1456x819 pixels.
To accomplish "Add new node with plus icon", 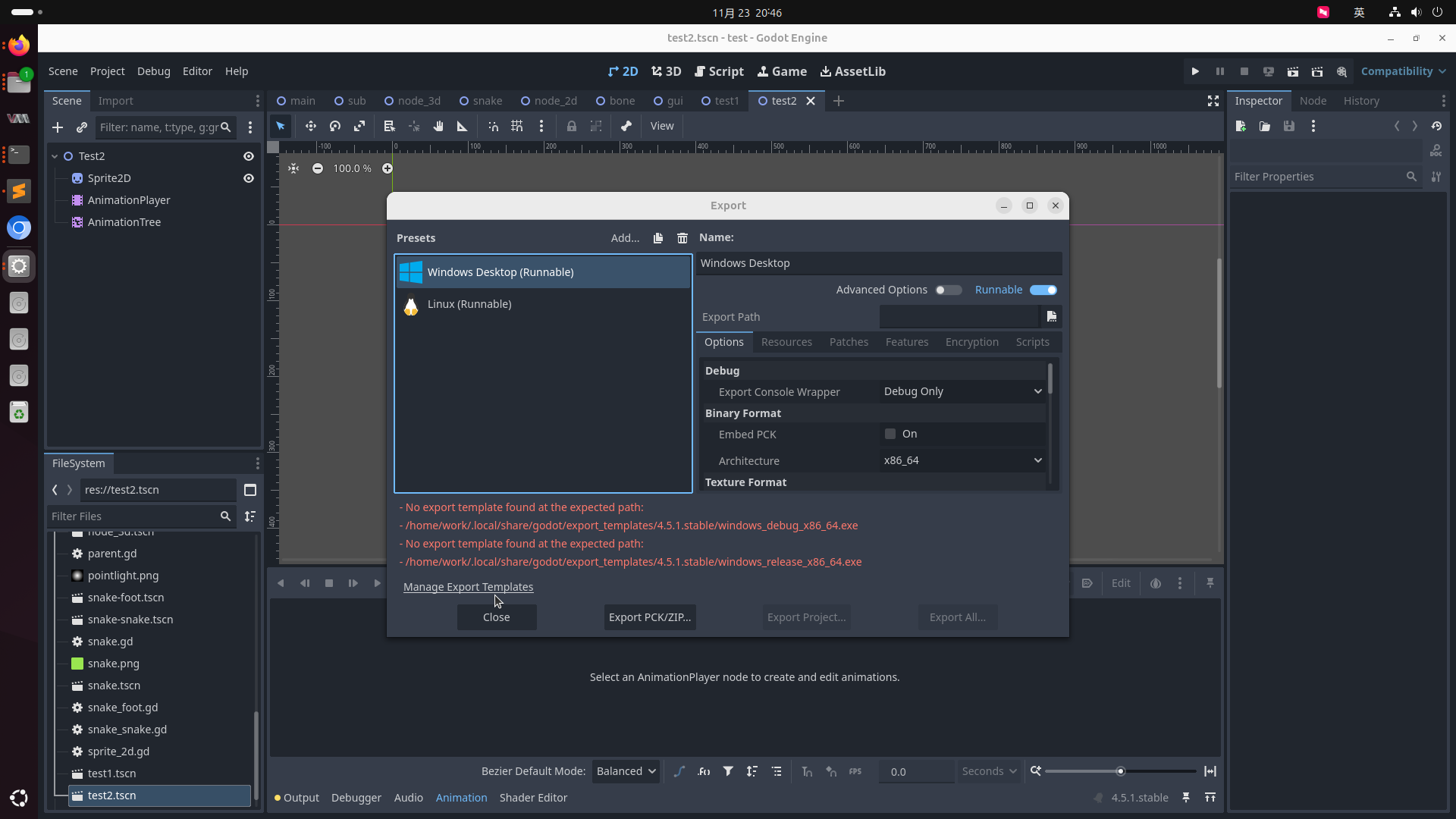I will coord(58,127).
